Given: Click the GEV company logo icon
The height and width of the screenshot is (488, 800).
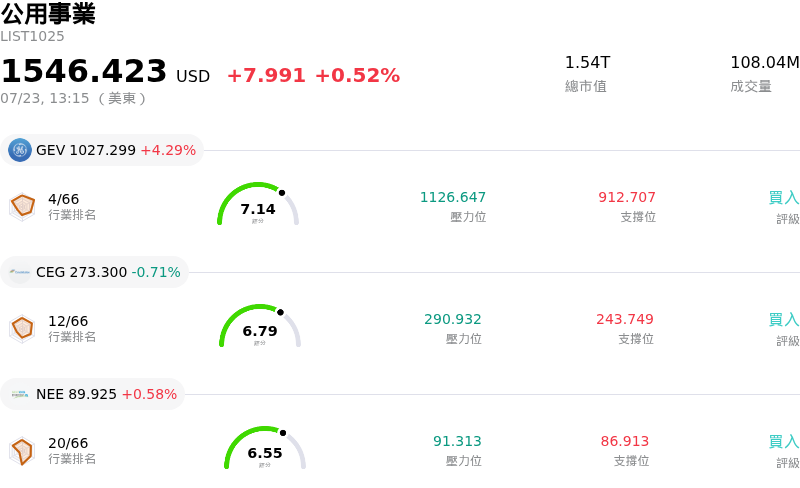Looking at the screenshot, I should (20, 150).
